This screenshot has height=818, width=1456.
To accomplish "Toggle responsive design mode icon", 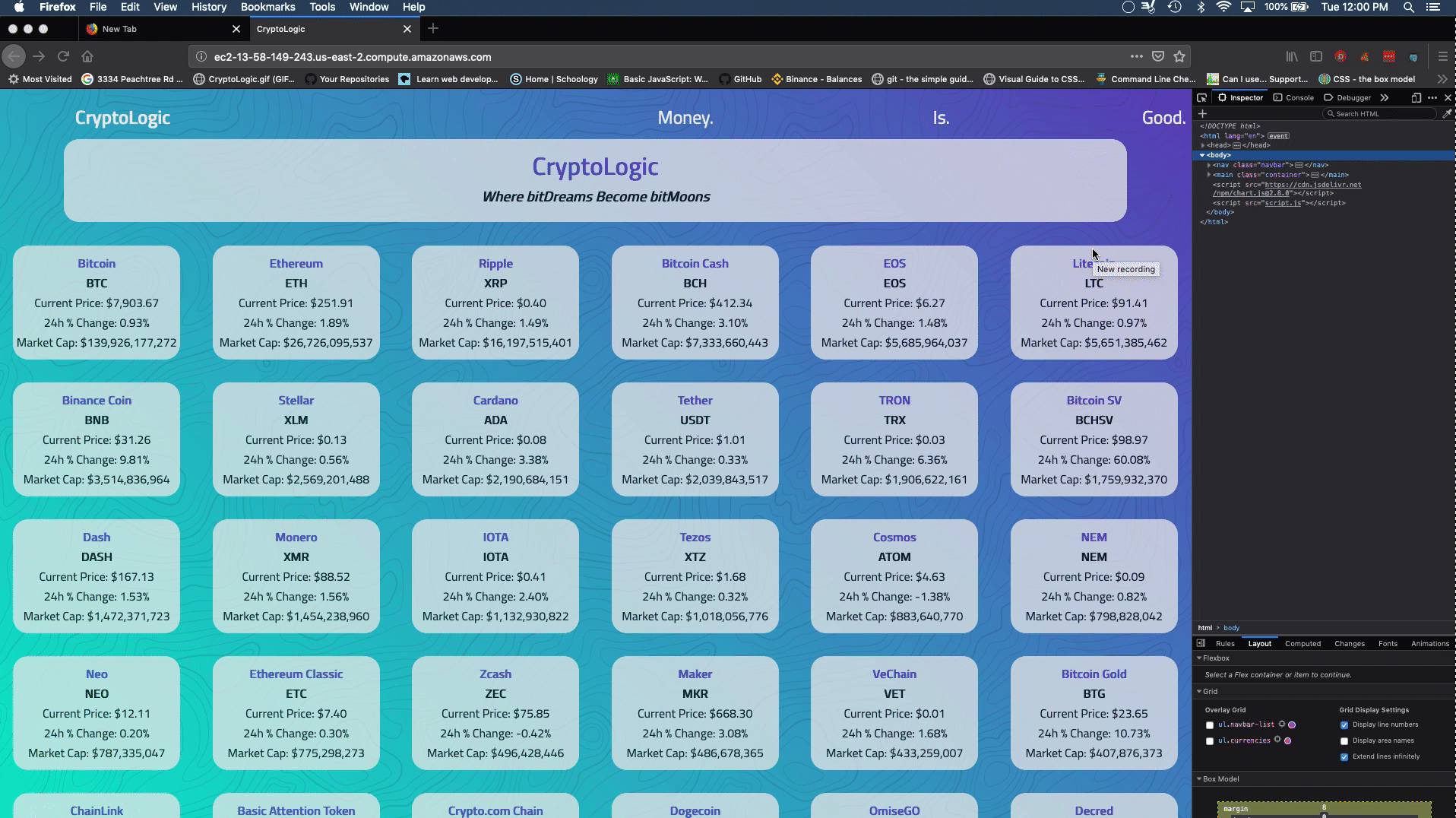I will (x=1416, y=98).
